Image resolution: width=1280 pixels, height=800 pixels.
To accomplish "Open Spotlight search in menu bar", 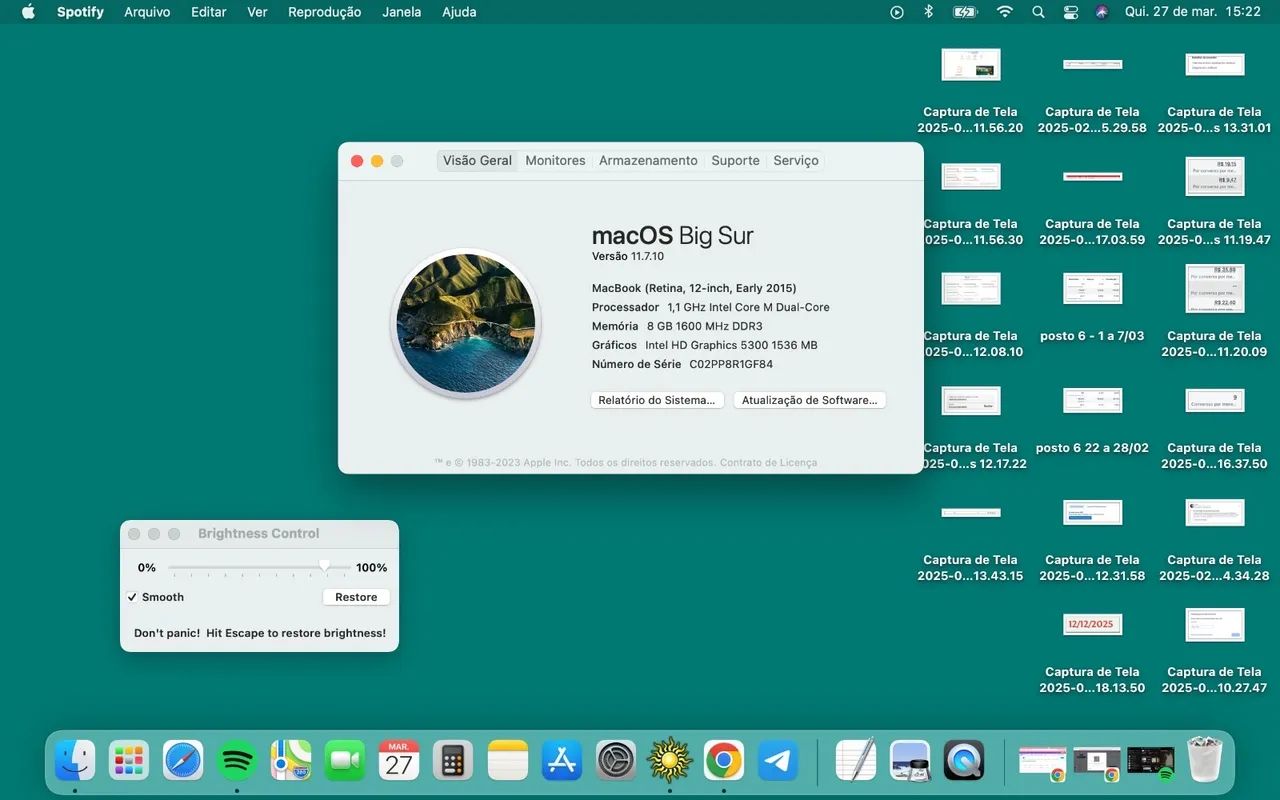I will [1038, 12].
